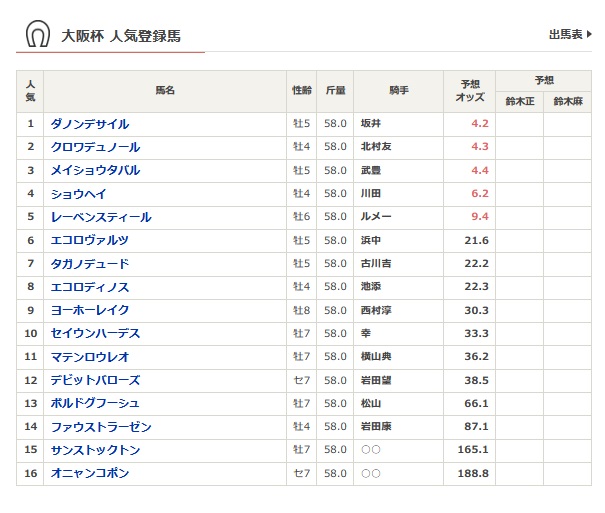Click jockey name 横山典
The height and width of the screenshot is (513, 605).
pyautogui.click(x=376, y=356)
